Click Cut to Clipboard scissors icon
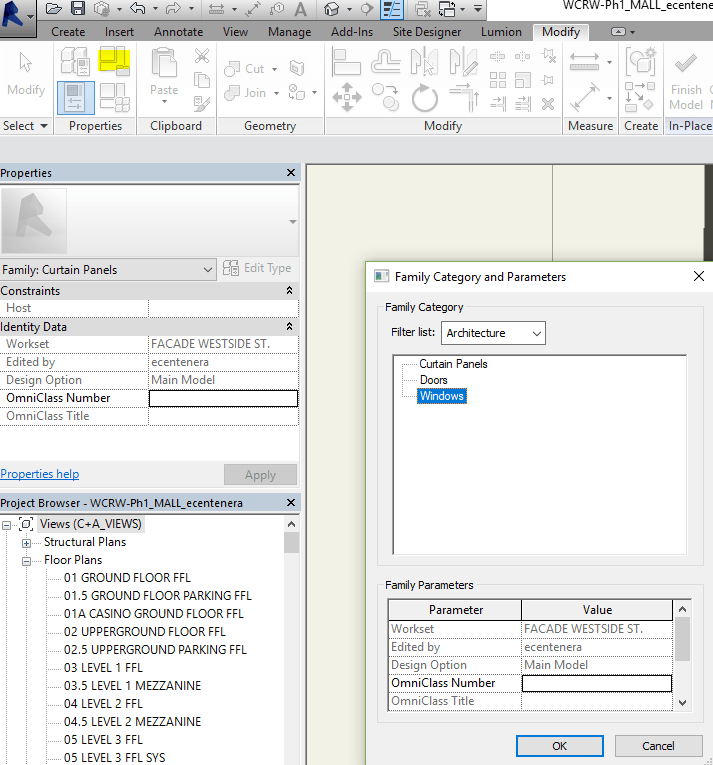The image size is (713, 765). (x=202, y=56)
